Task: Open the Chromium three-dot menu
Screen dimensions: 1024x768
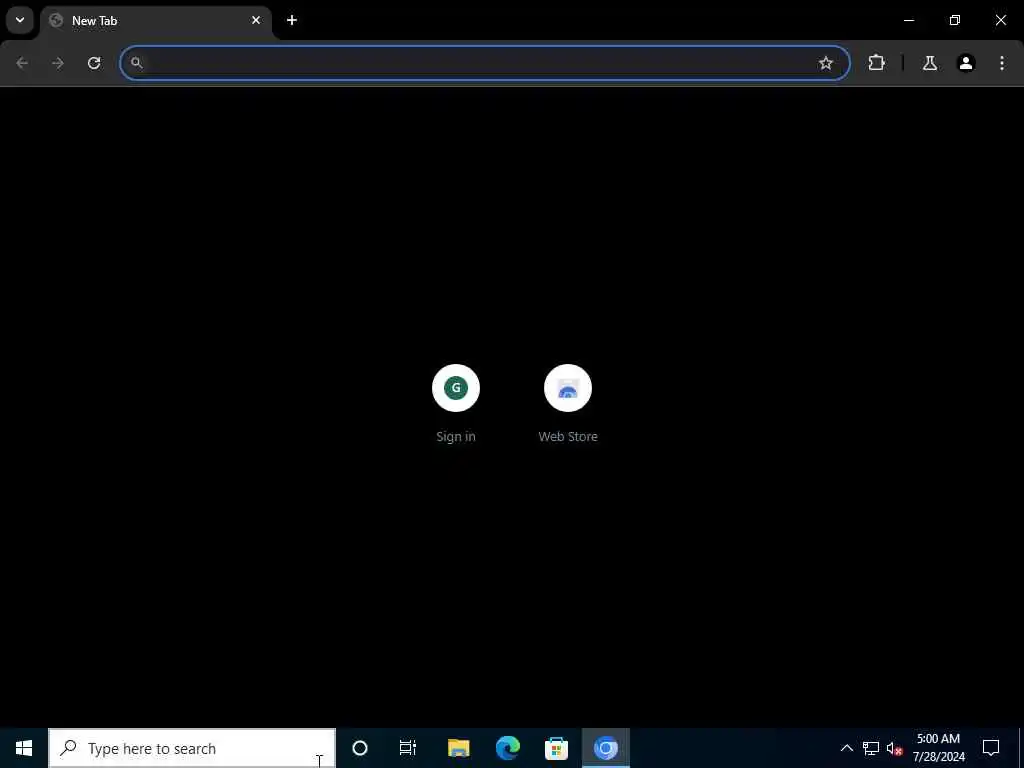Action: [1002, 63]
